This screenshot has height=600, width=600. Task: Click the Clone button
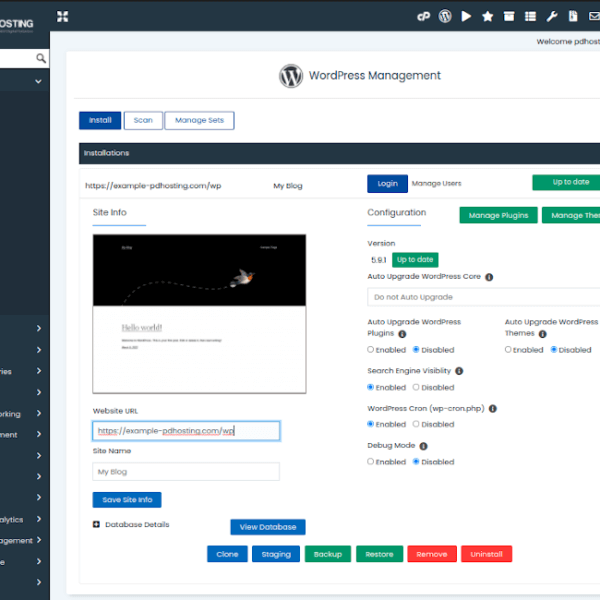point(227,554)
